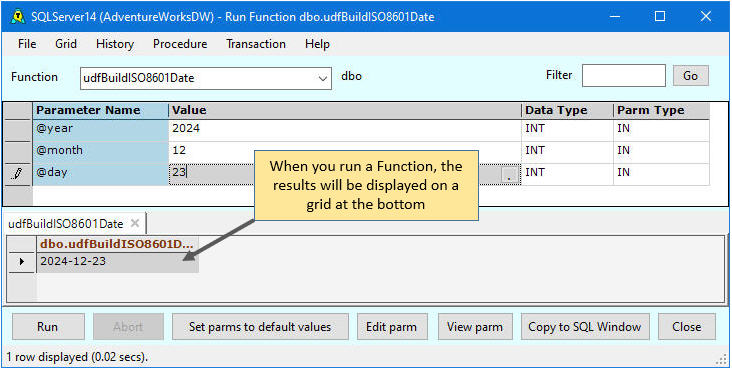Viewport: 732px width, 370px height.
Task: Close the udfBuildISO8601Date results tab
Action: 135,223
